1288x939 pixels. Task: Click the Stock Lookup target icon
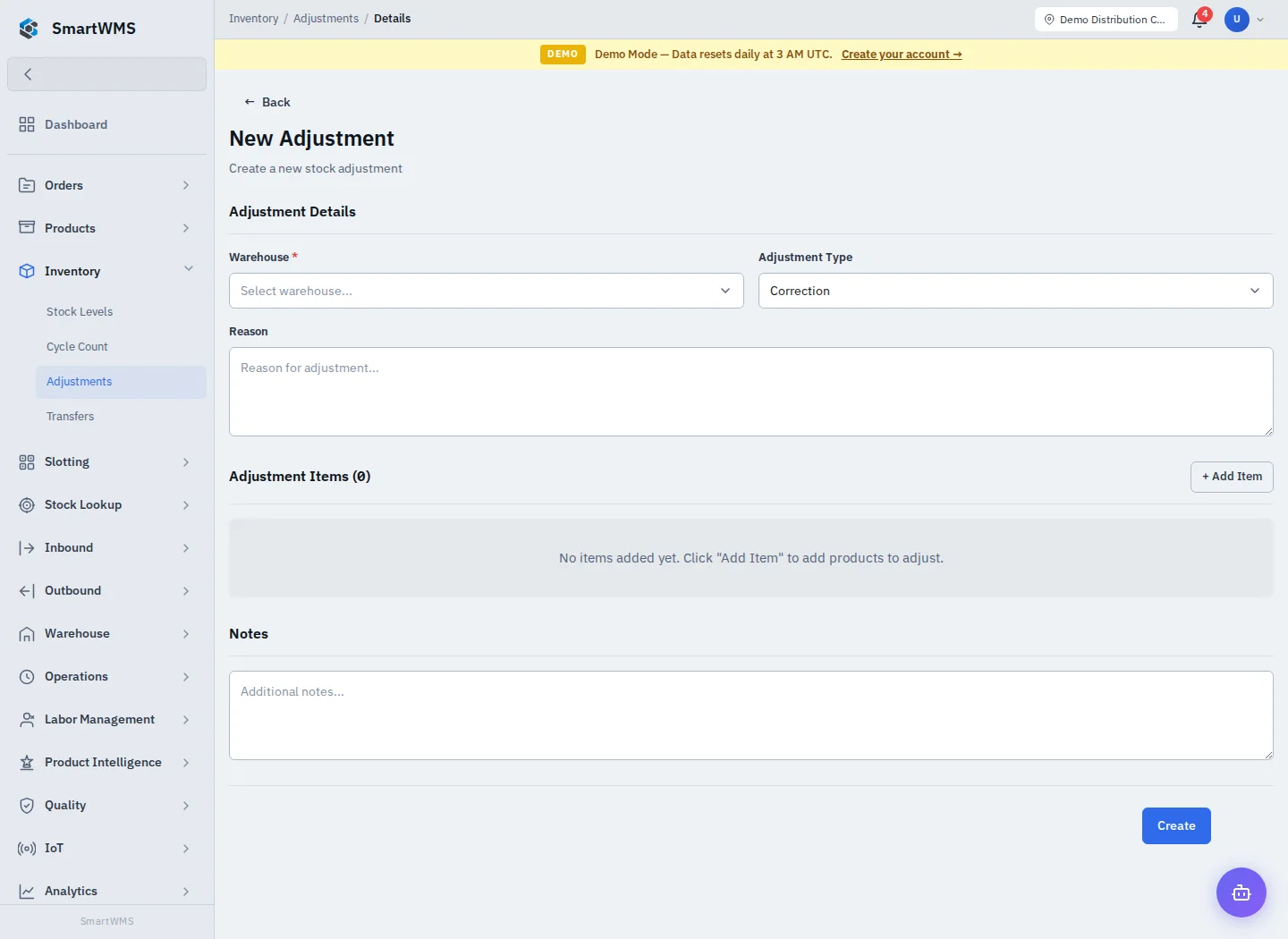click(x=27, y=505)
